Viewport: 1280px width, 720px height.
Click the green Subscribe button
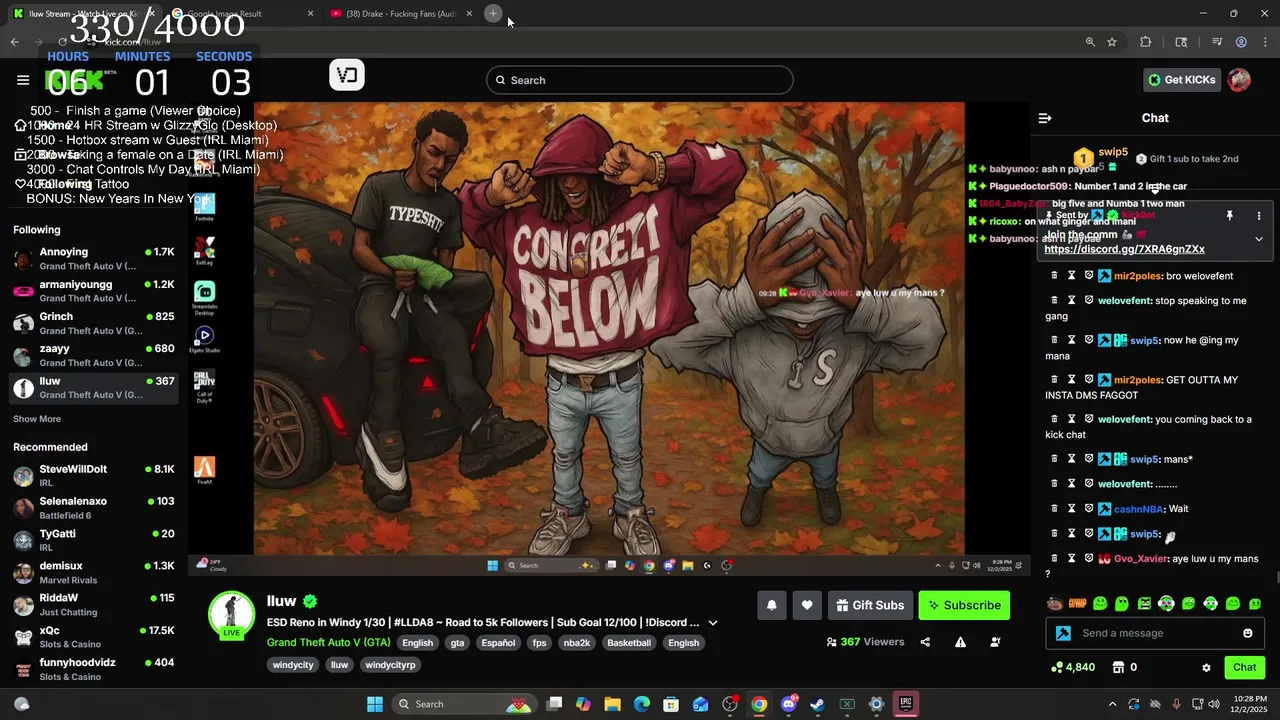[964, 605]
